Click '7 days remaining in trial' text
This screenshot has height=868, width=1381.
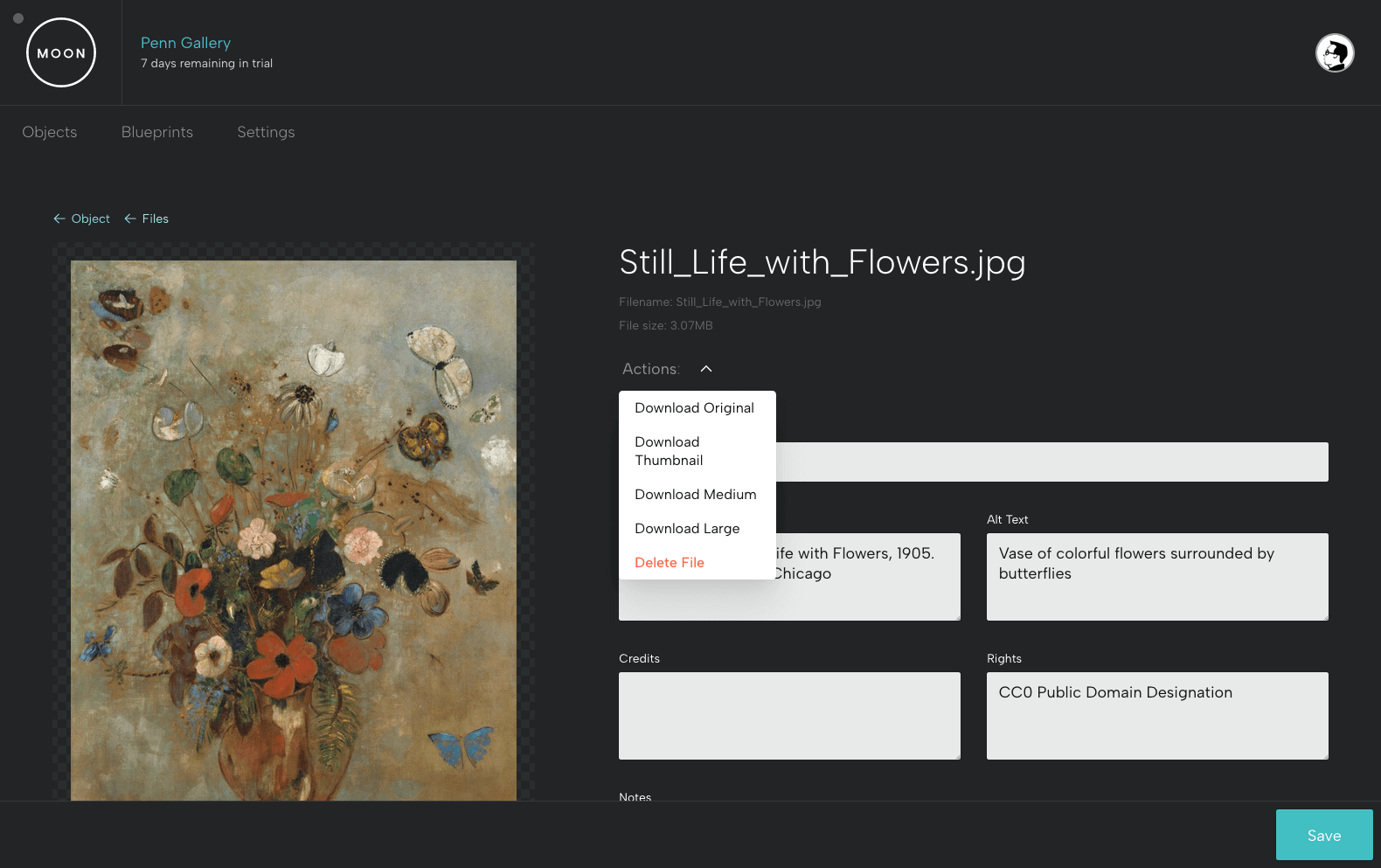[207, 63]
